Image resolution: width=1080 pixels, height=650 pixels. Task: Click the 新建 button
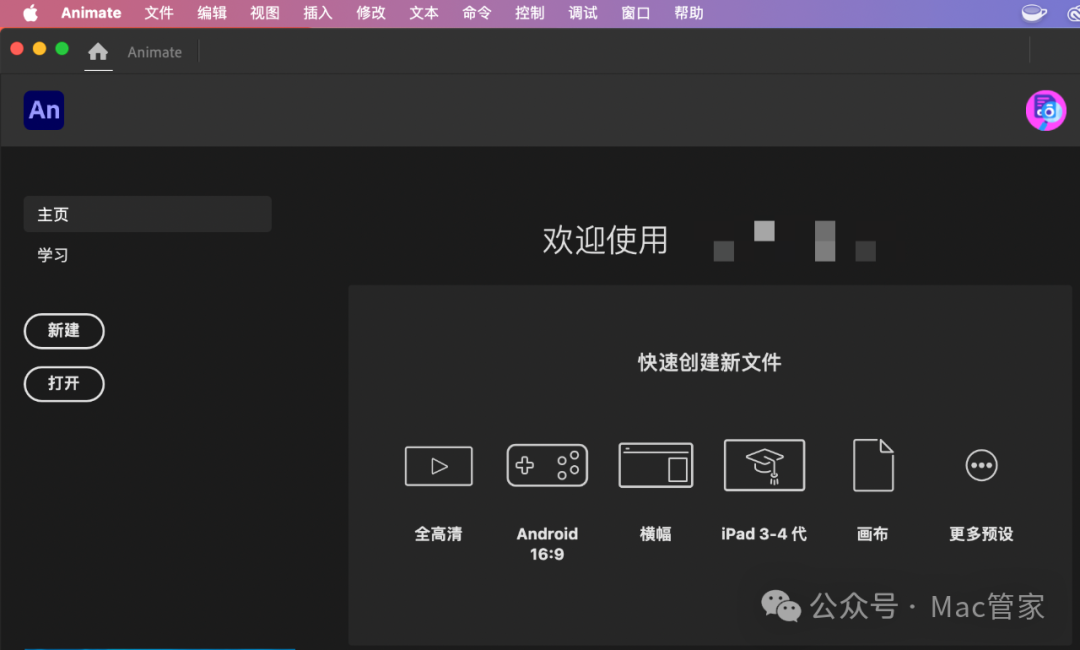[x=64, y=331]
